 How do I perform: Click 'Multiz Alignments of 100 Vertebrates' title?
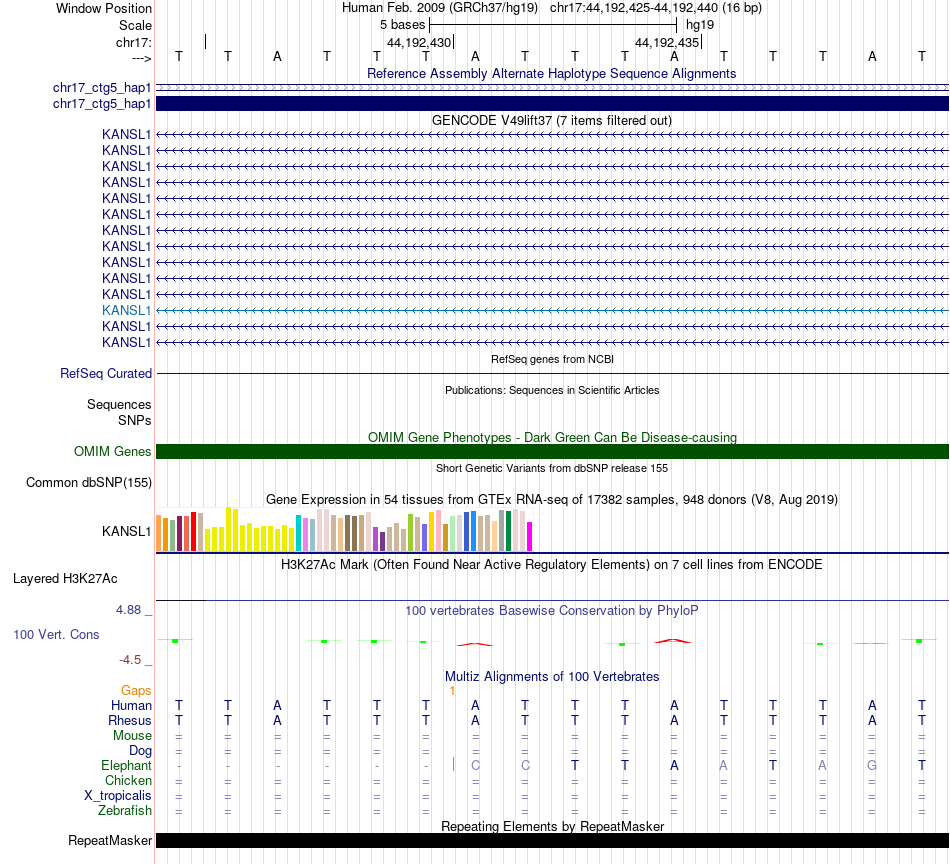552,677
